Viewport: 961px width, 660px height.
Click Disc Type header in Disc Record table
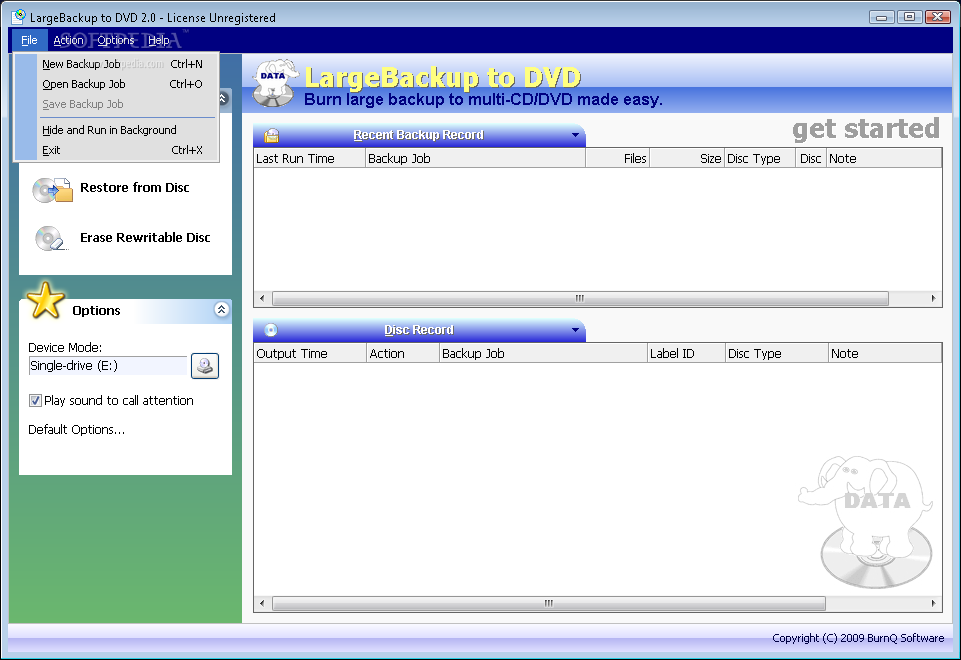[x=776, y=354]
